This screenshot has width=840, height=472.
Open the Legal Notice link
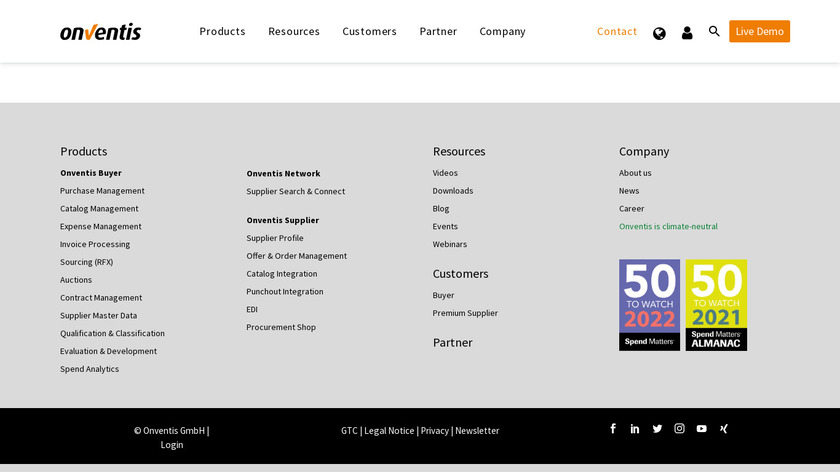coord(389,431)
